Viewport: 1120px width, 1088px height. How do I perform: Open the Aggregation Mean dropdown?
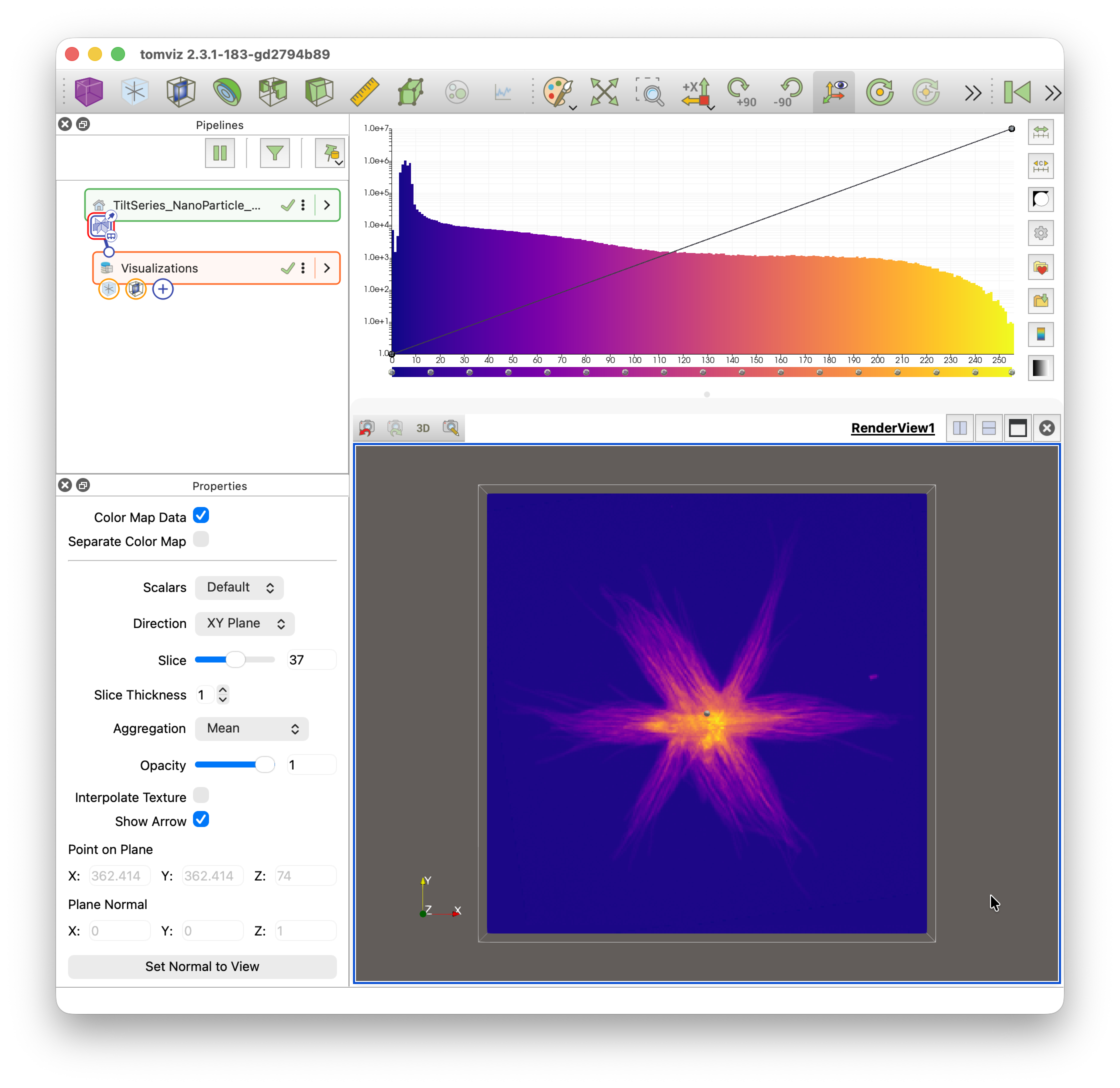click(x=252, y=728)
